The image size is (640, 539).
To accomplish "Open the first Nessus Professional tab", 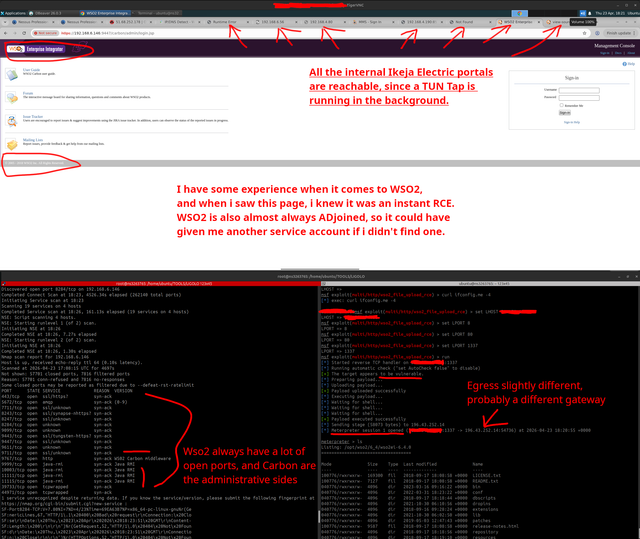I will 32,22.
